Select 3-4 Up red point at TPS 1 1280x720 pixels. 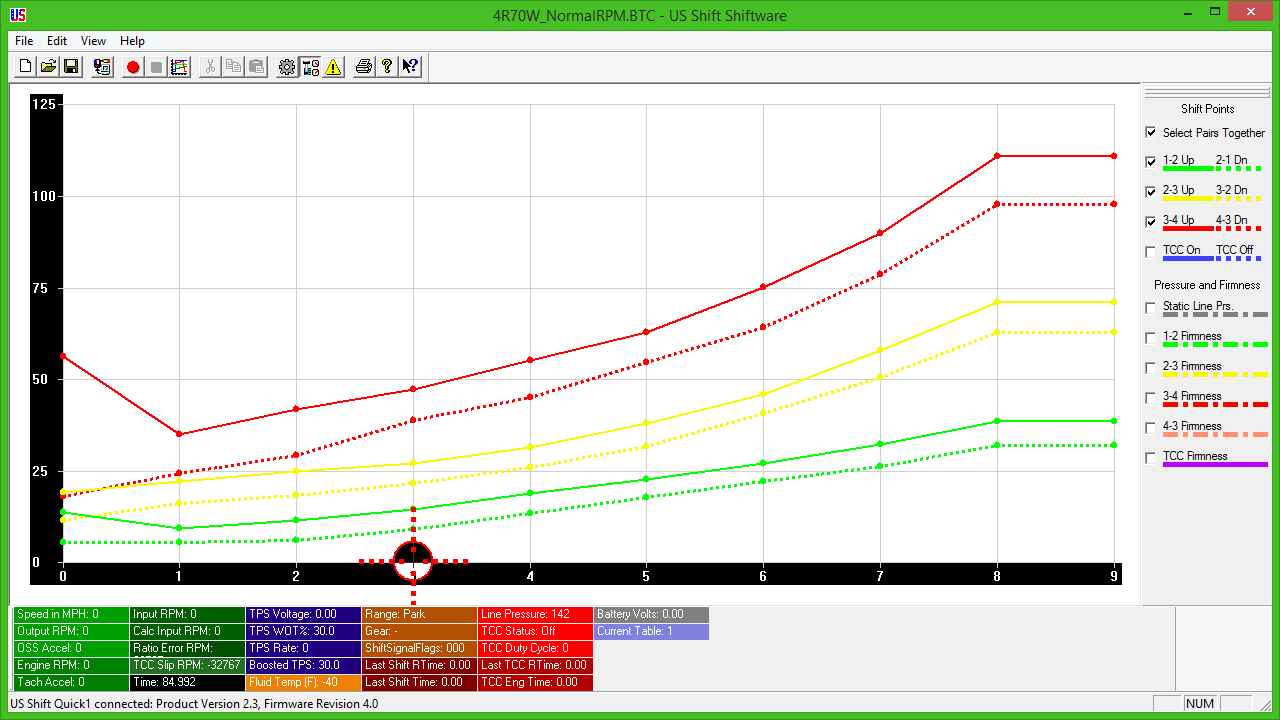(179, 434)
